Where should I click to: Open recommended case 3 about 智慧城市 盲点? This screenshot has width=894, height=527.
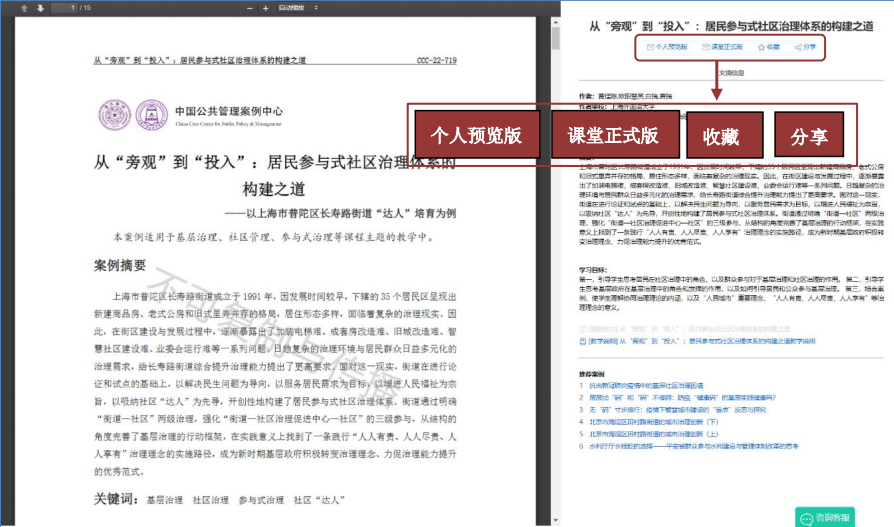(677, 410)
